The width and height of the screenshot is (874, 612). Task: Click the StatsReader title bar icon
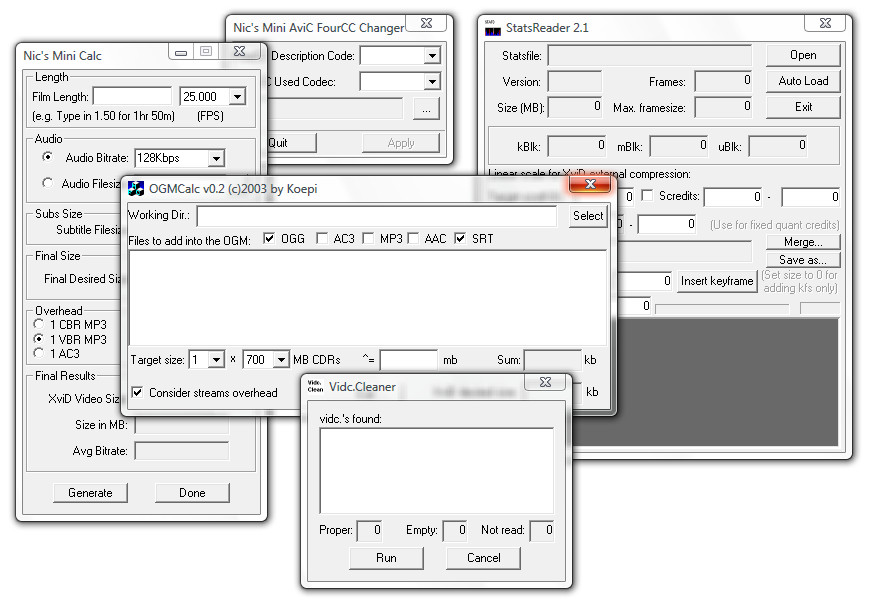(492, 28)
